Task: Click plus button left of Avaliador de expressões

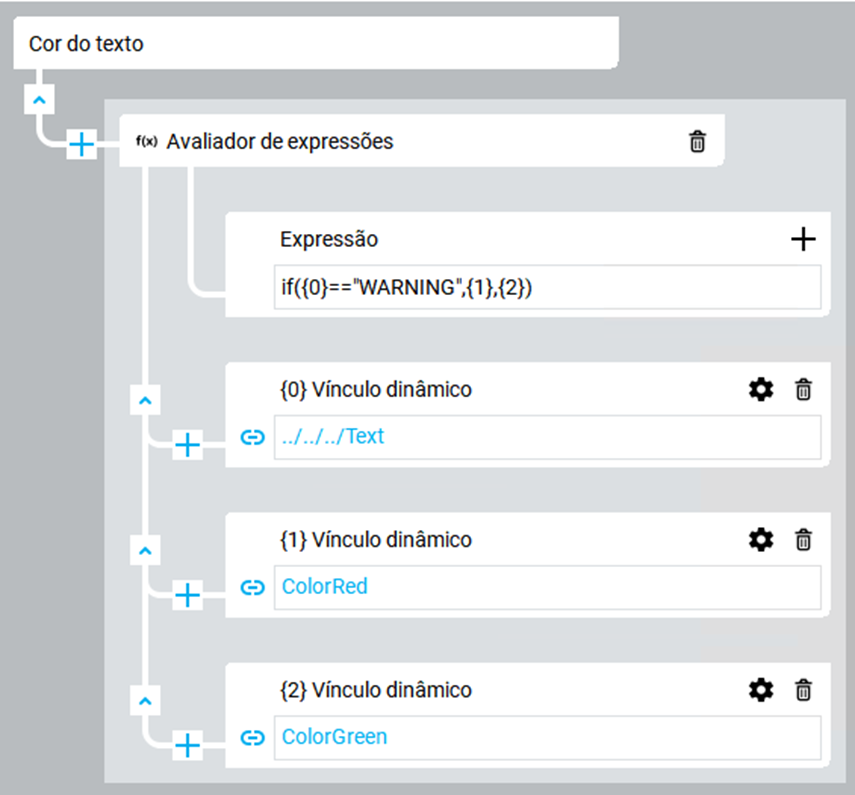Action: (81, 145)
